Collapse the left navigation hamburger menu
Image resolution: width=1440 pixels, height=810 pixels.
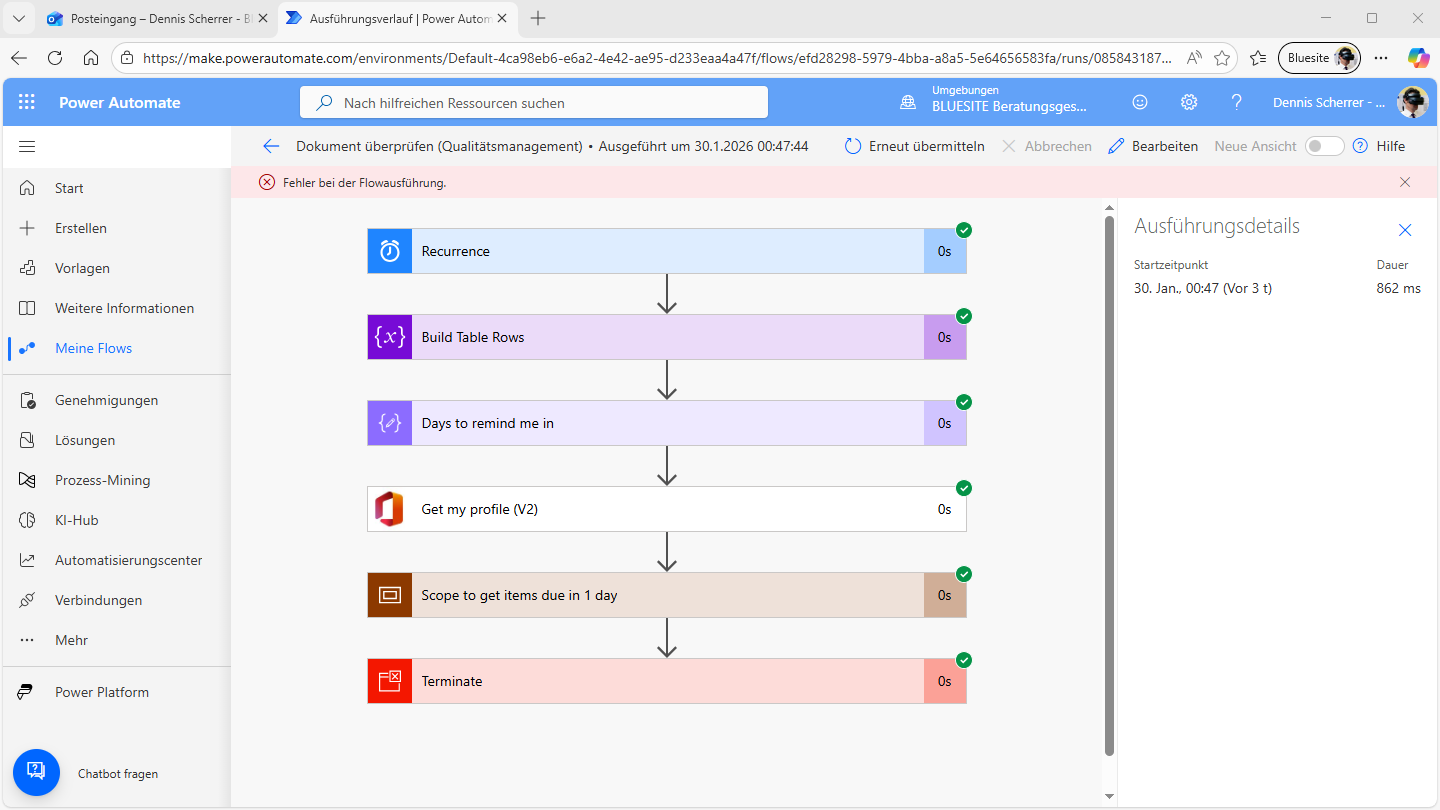(27, 147)
